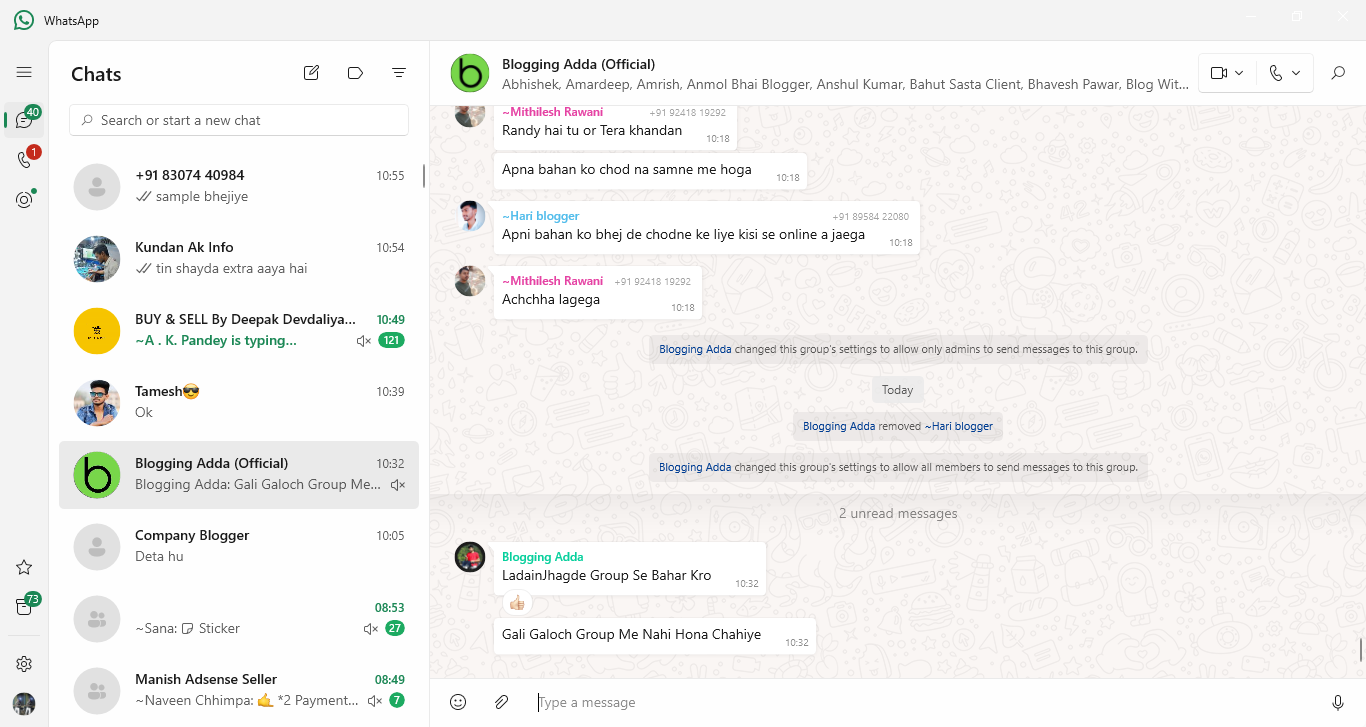The width and height of the screenshot is (1366, 727).
Task: Click the Search or start a new chat field
Action: click(239, 120)
